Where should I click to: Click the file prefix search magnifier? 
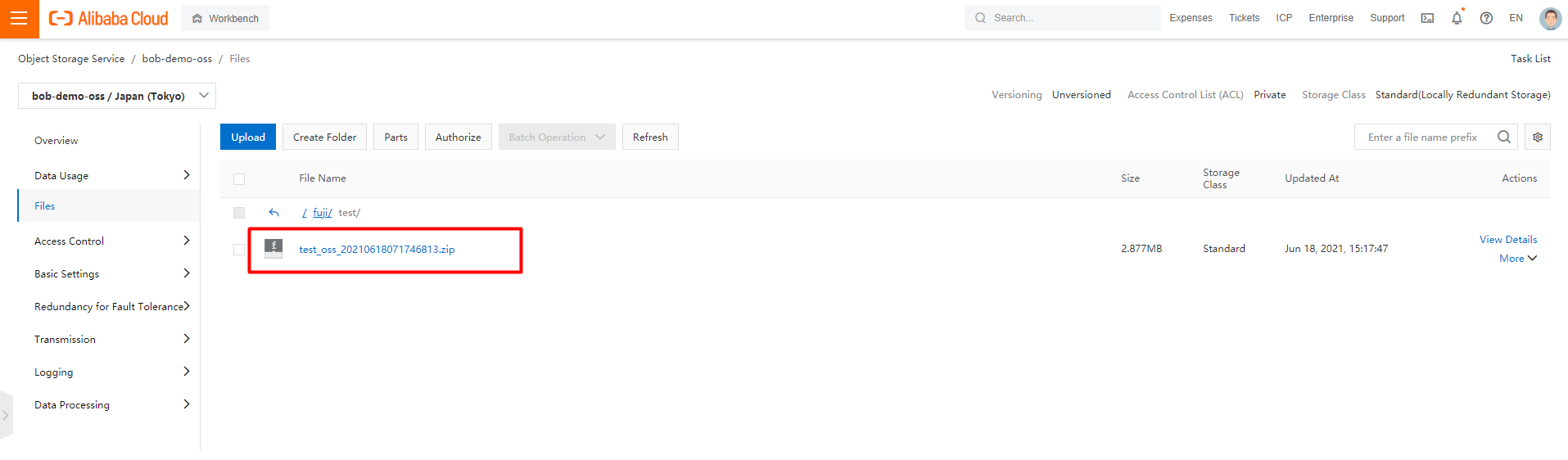(1504, 137)
